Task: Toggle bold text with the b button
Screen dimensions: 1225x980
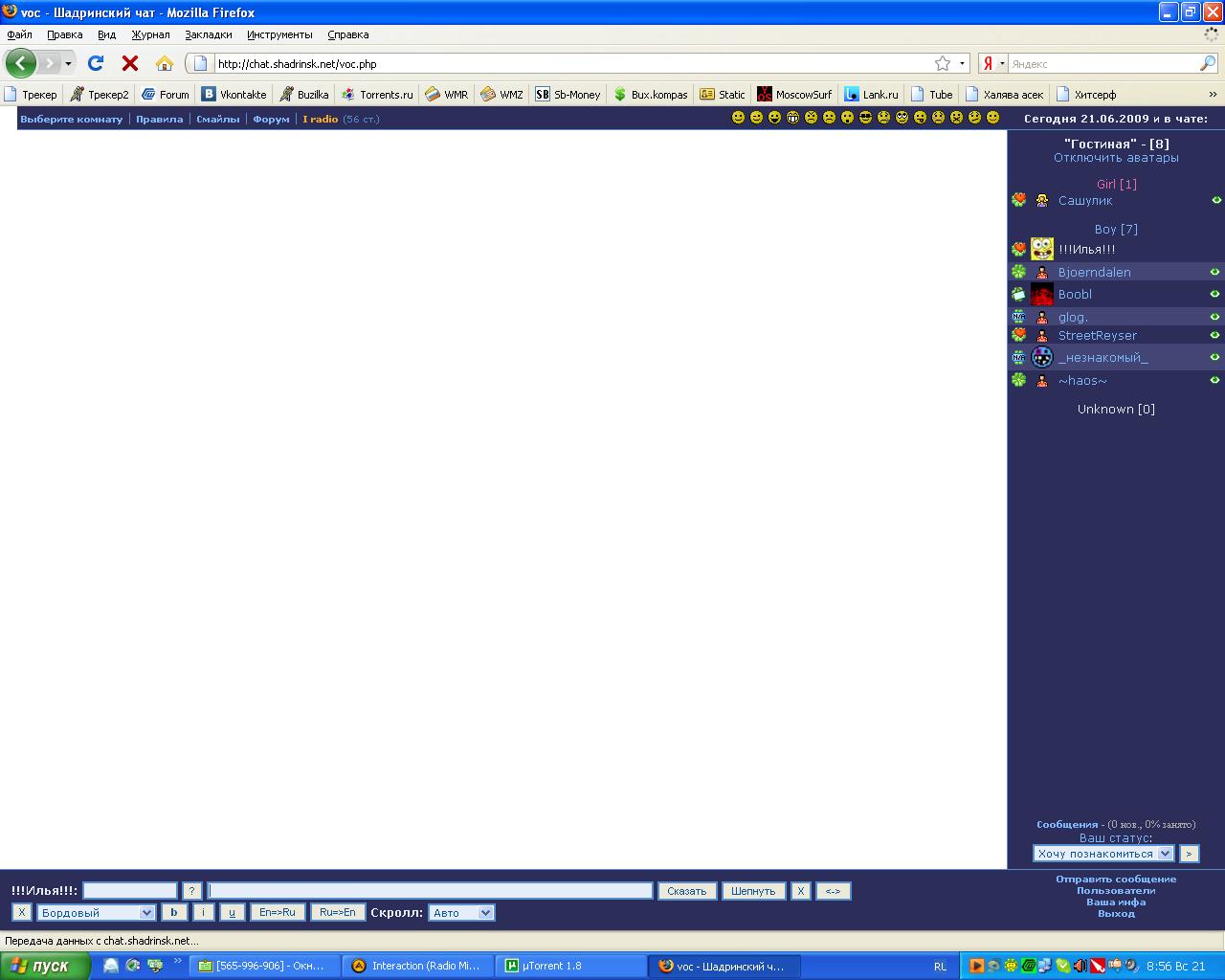Action: click(174, 912)
